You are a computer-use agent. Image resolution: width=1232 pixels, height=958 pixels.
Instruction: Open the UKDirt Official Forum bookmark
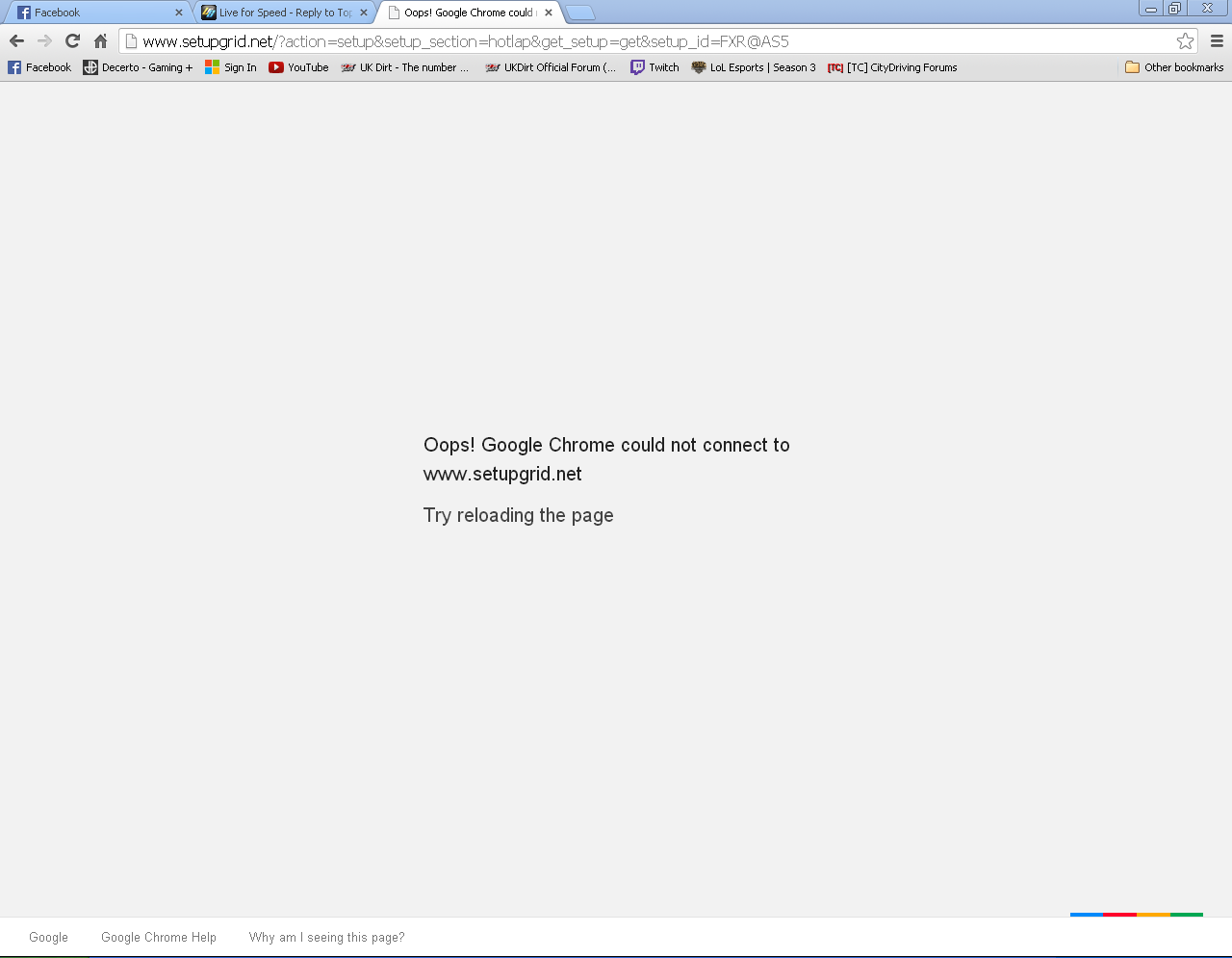coord(551,67)
